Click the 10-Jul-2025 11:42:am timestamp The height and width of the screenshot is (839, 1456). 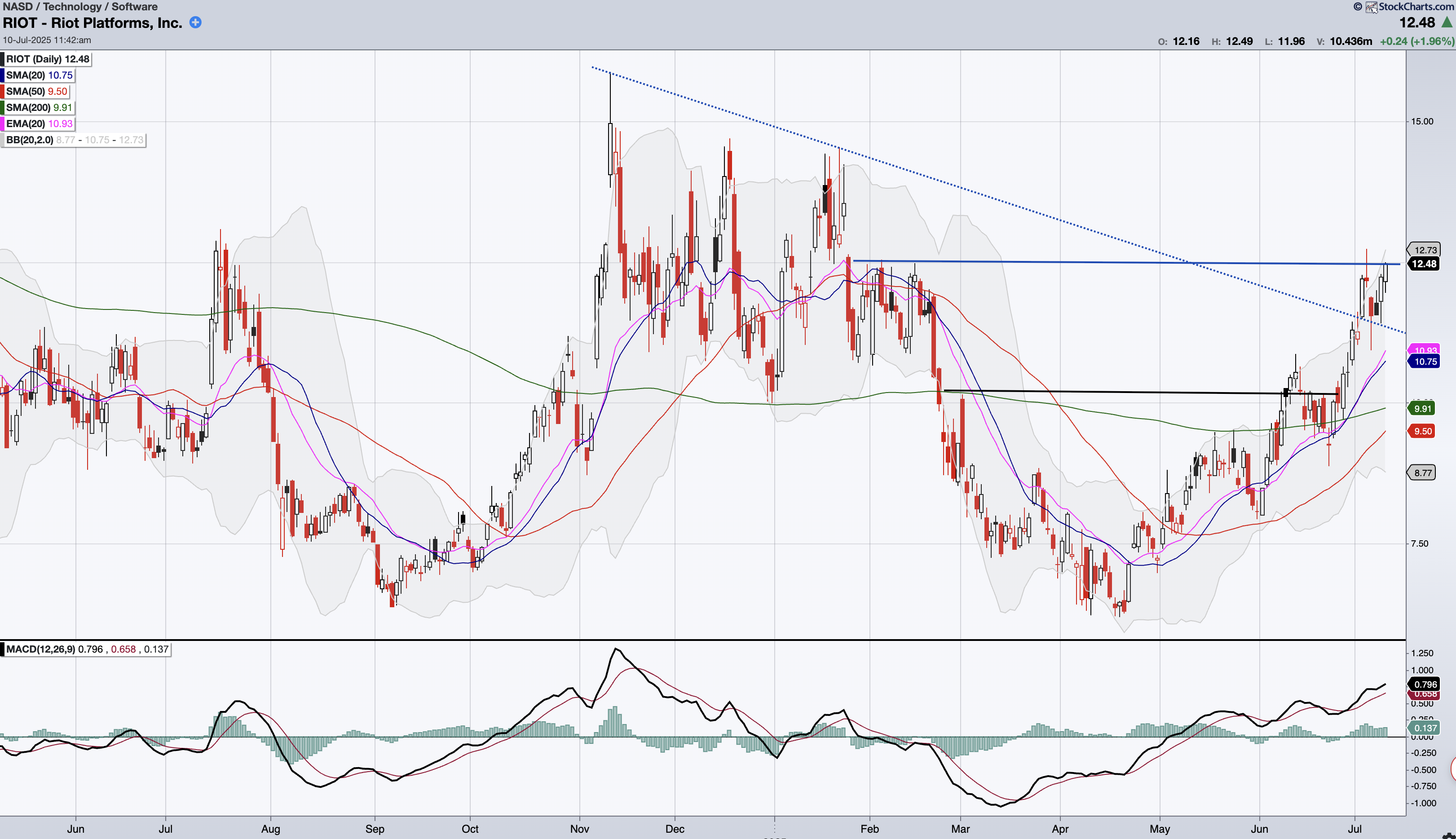click(x=47, y=40)
